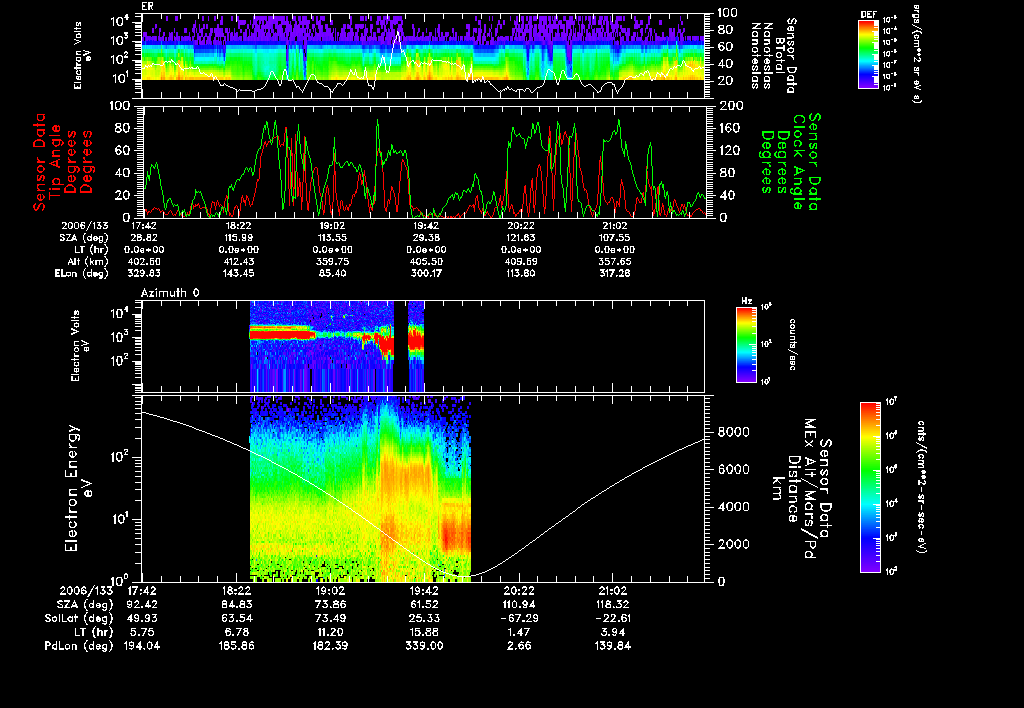
Task: Select the 'ER' panel title
Action: (148, 7)
